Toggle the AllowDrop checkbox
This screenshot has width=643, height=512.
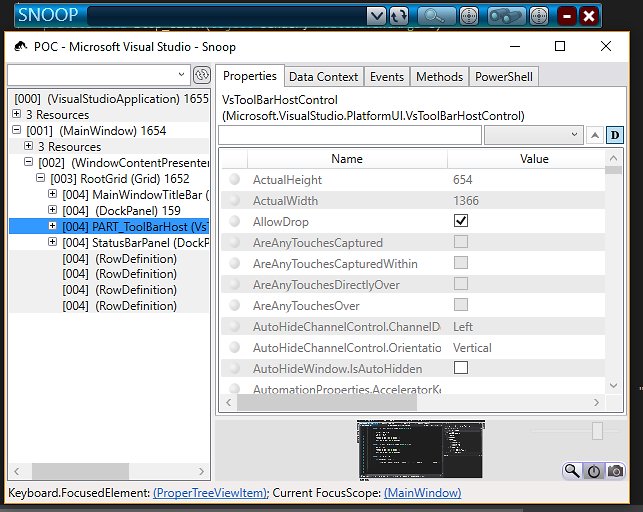461,221
